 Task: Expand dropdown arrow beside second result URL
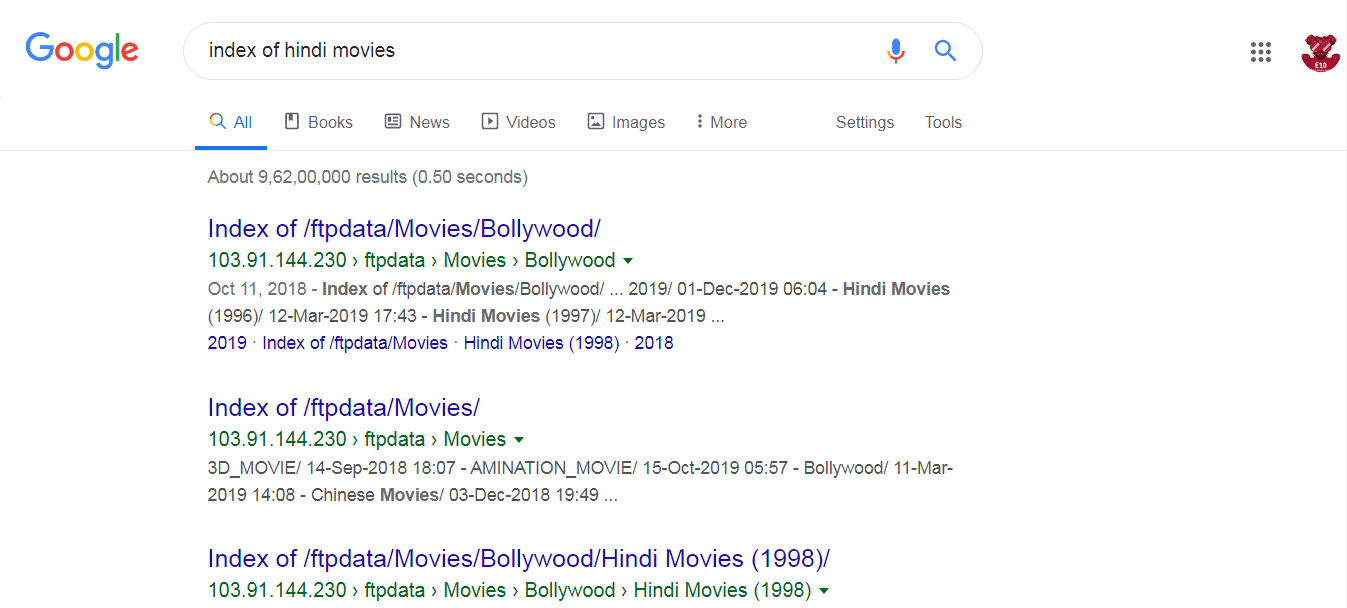(519, 440)
